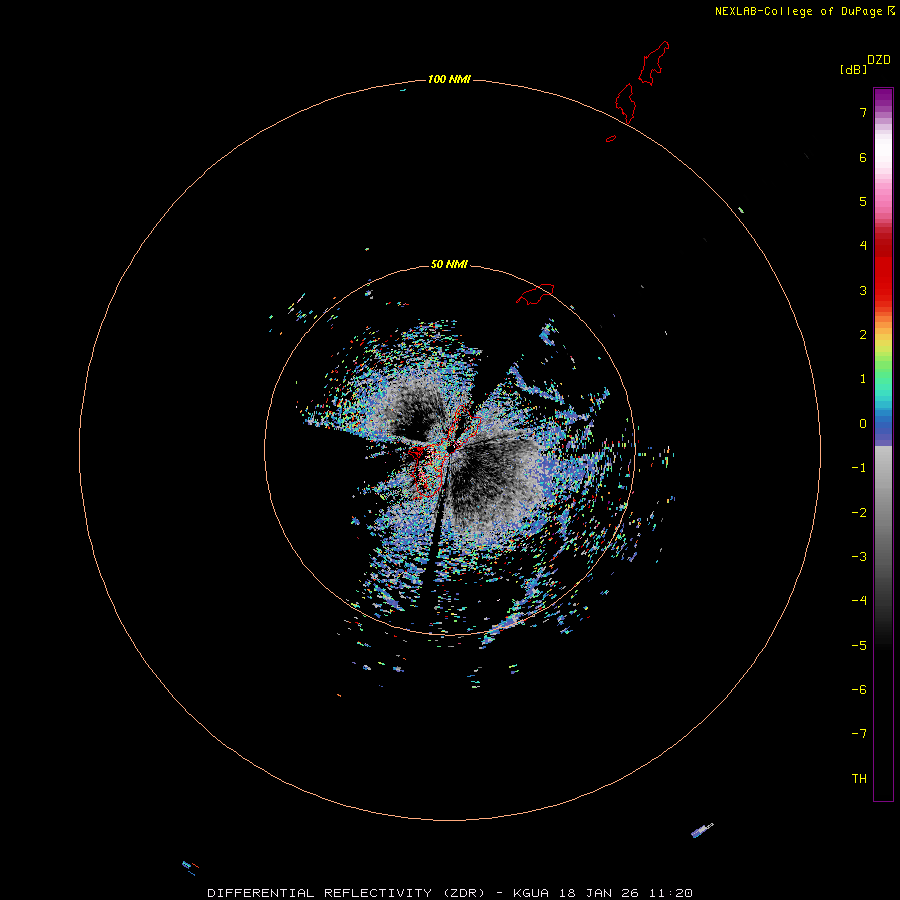The width and height of the screenshot is (900, 900).
Task: Click the colorbar value 4 label
Action: [x=863, y=246]
